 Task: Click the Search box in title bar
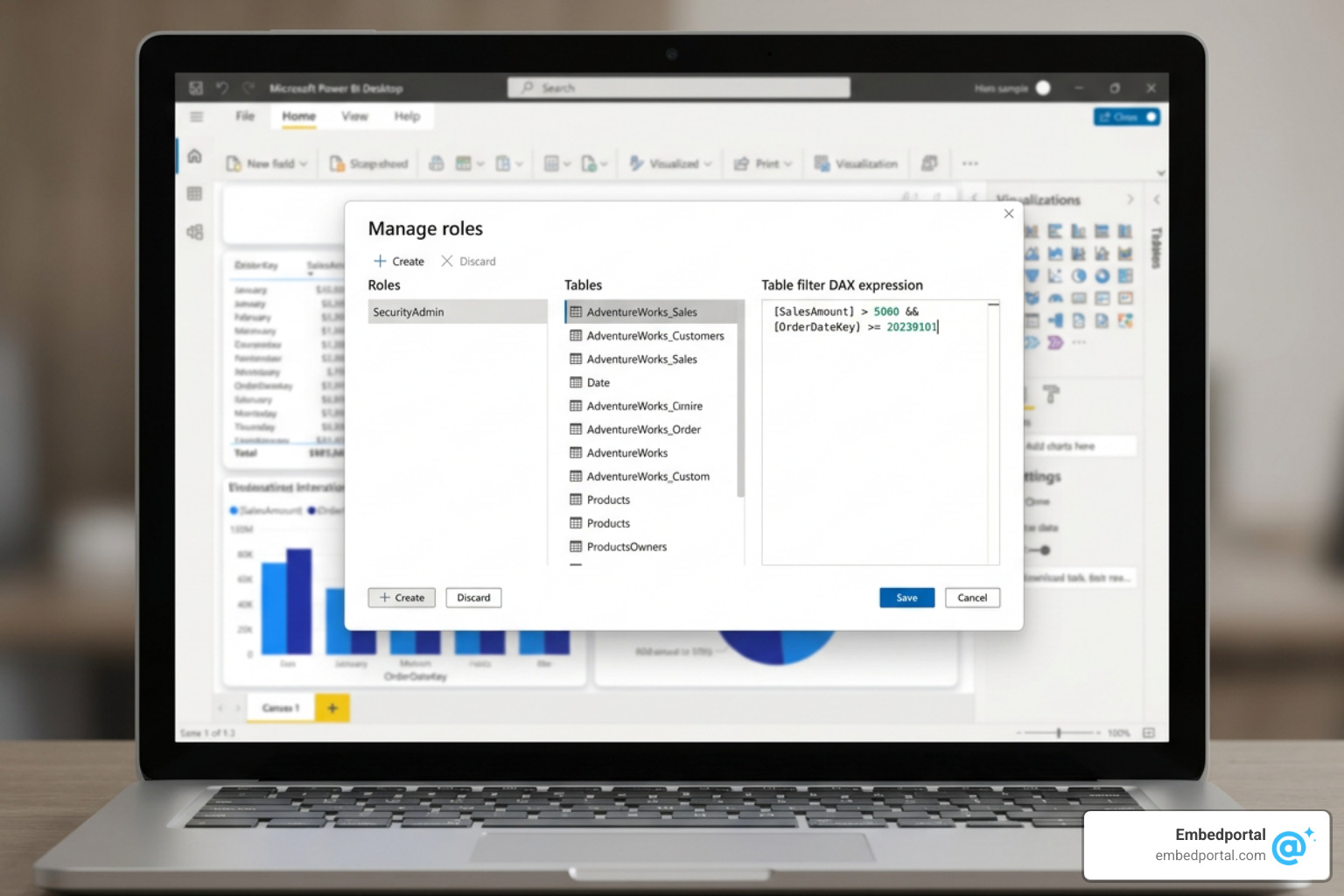tap(679, 88)
